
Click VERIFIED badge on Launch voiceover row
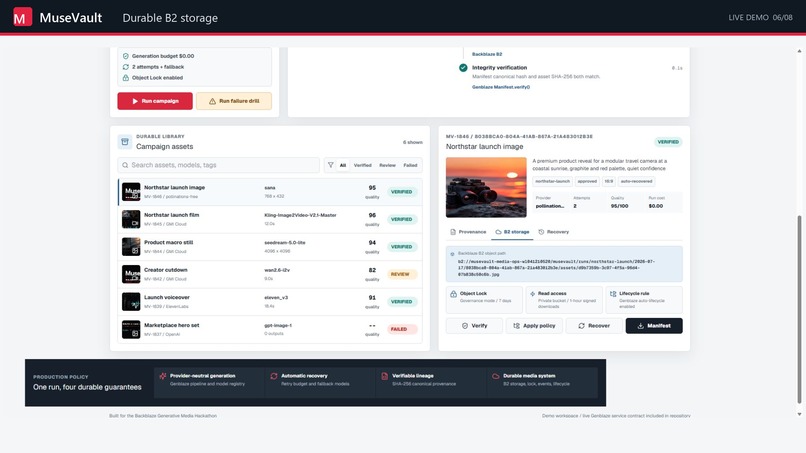point(401,302)
